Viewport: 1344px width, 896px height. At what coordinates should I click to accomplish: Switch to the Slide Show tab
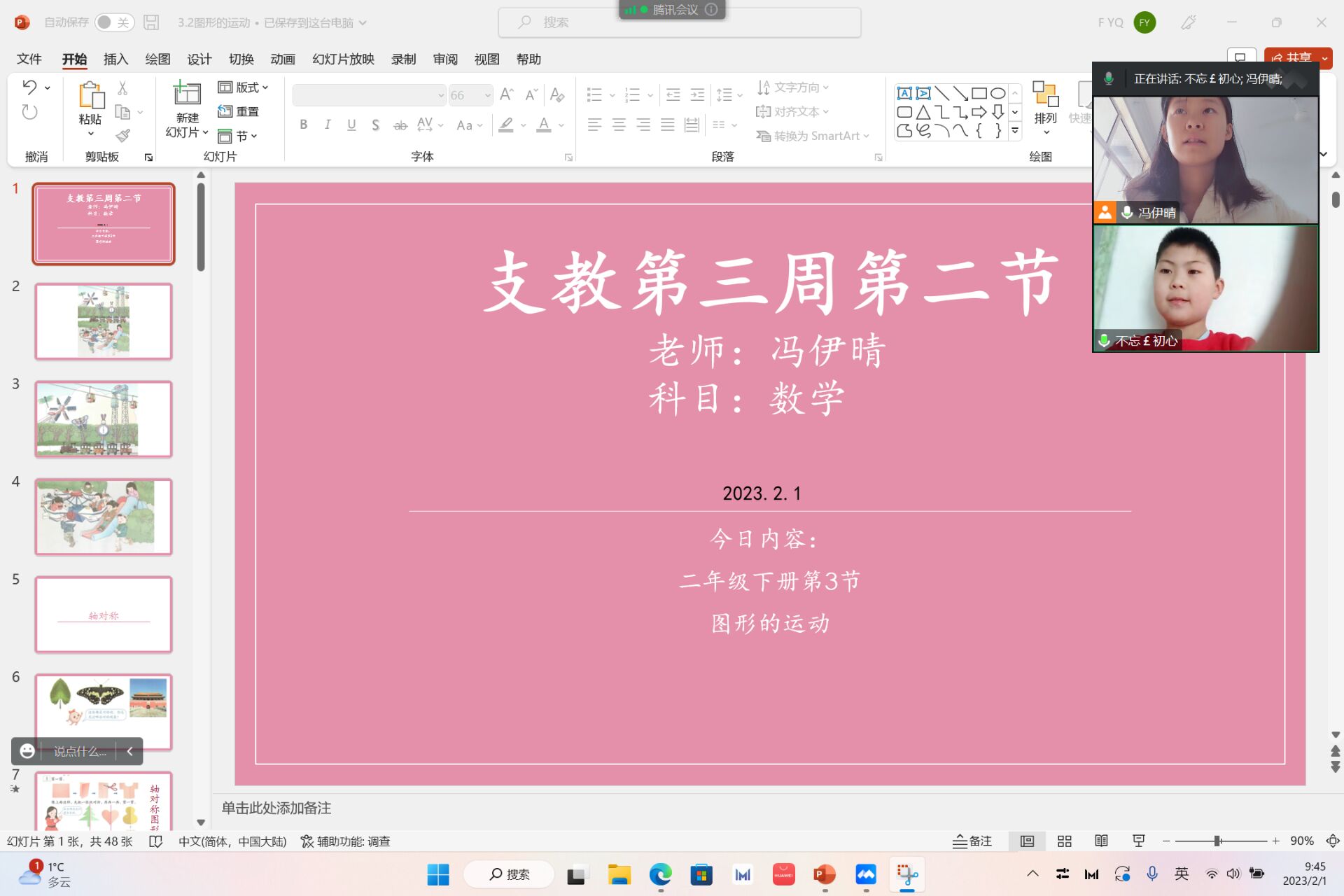click(343, 59)
